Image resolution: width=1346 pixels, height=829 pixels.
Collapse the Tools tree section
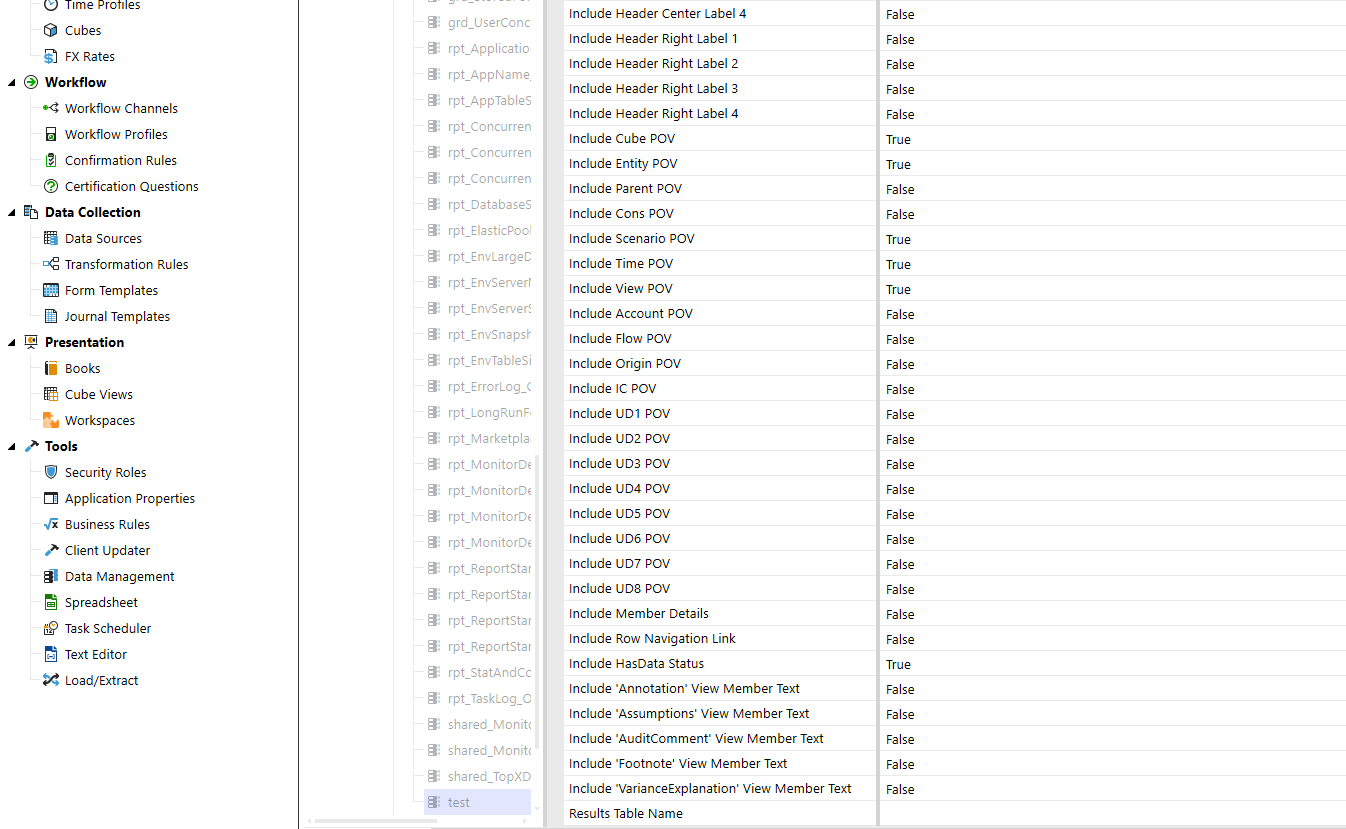(x=12, y=446)
